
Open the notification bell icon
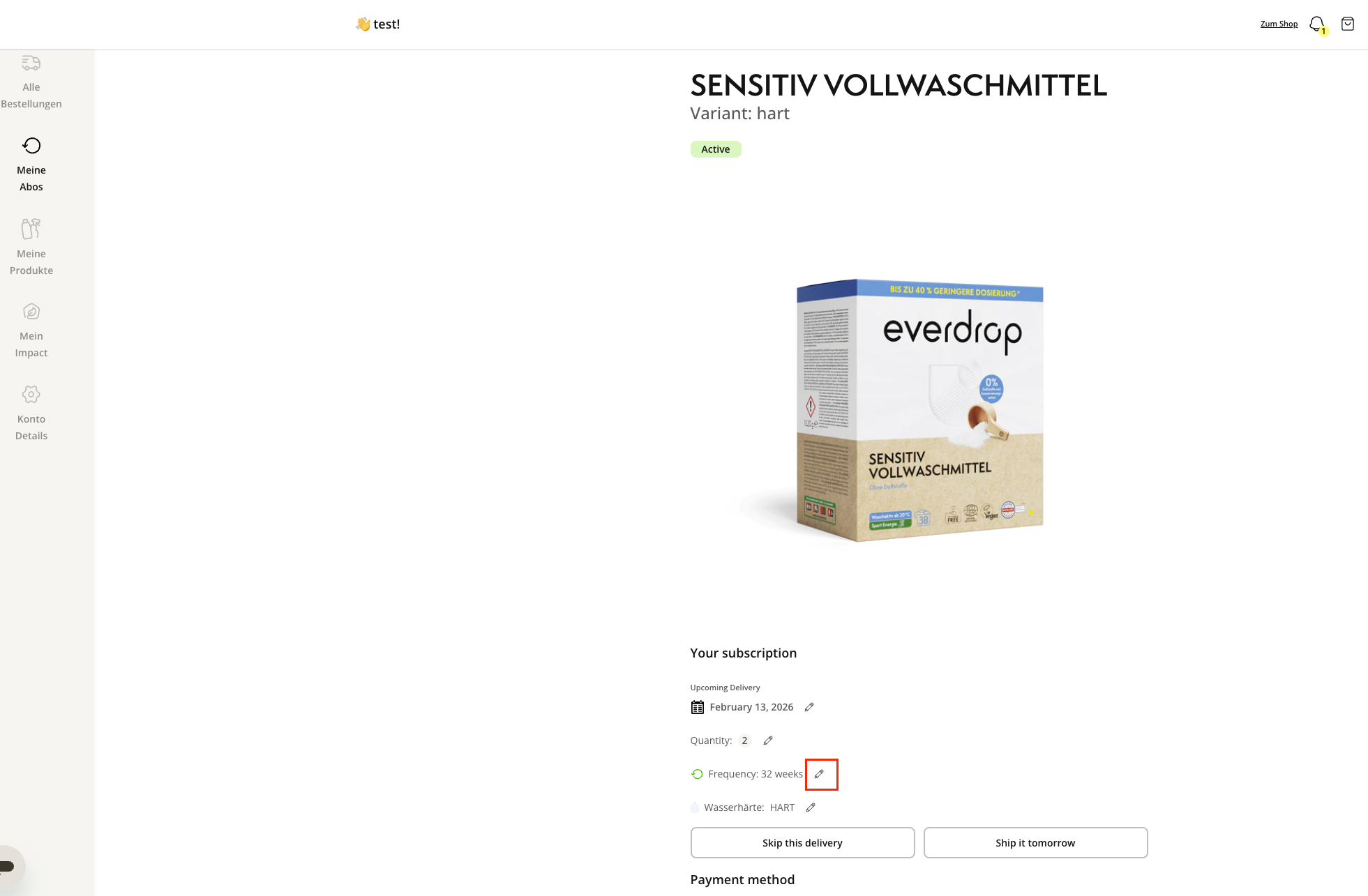pyautogui.click(x=1316, y=24)
